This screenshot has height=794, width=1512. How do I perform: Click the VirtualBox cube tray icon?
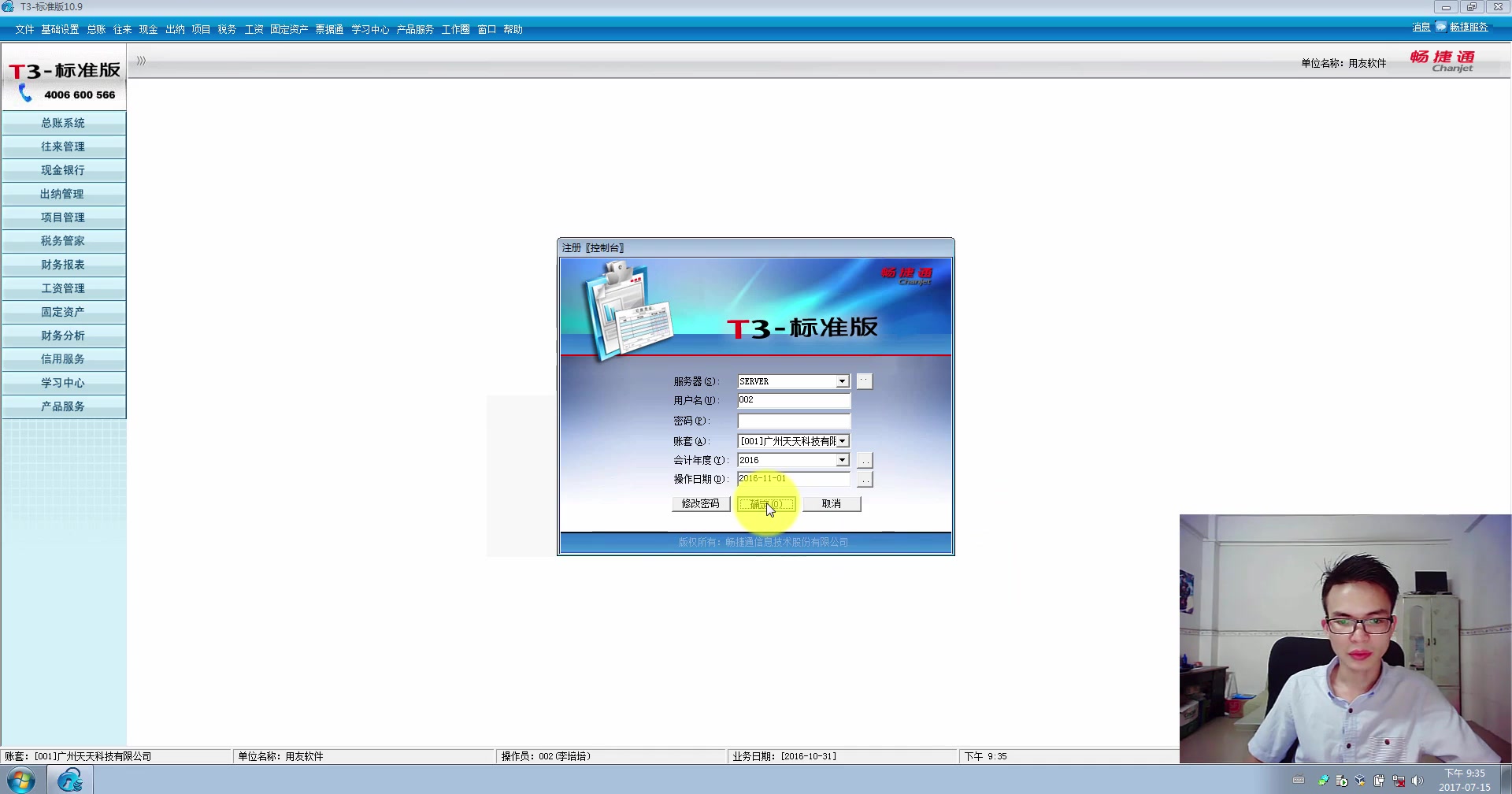[1360, 781]
